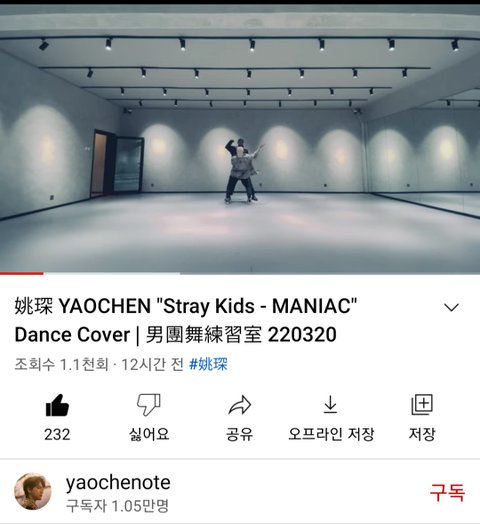Click the 공유 share label
Viewport: 480px width, 524px height.
[x=239, y=434]
